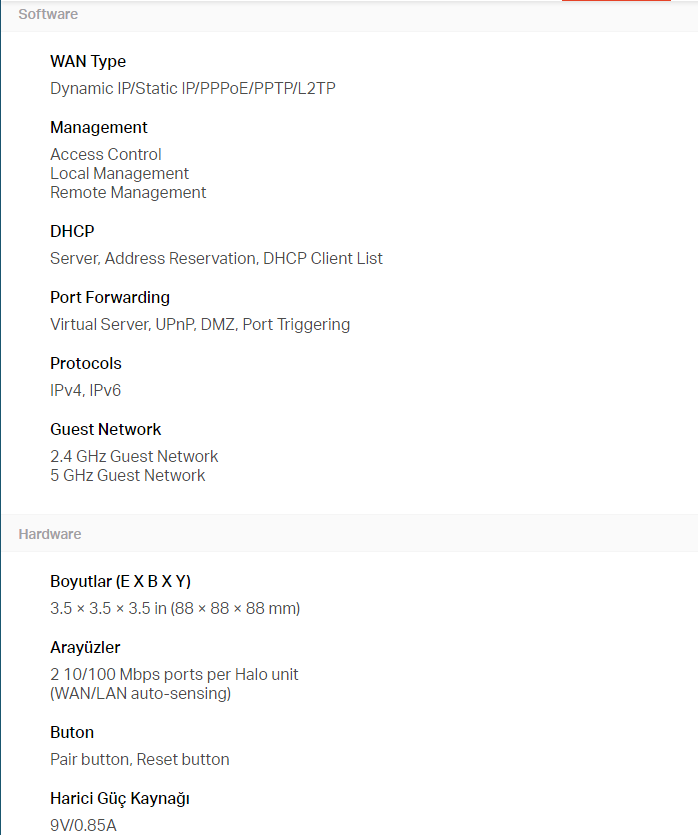Click the Management heading
Viewport: 698px width, 835px height.
coord(99,128)
